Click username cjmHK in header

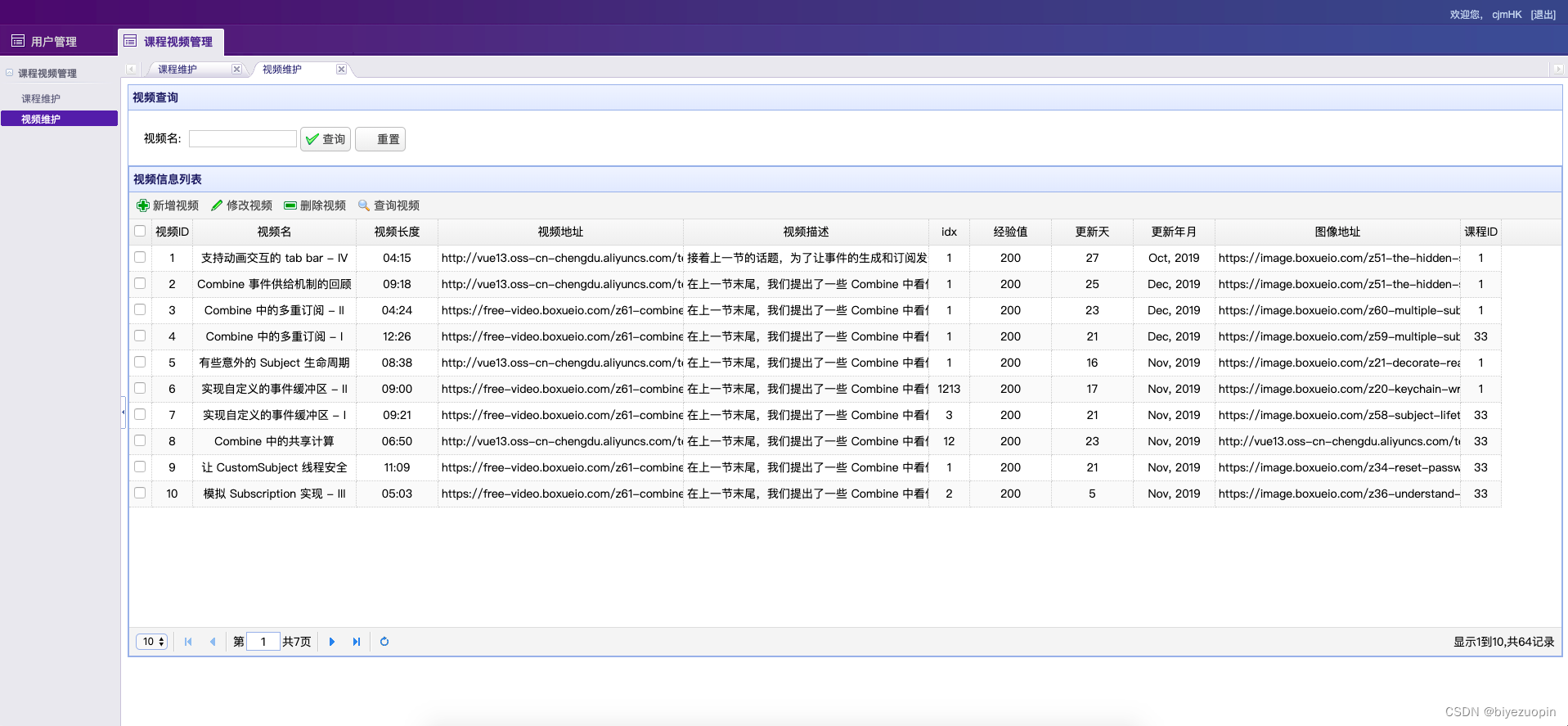coord(1507,15)
